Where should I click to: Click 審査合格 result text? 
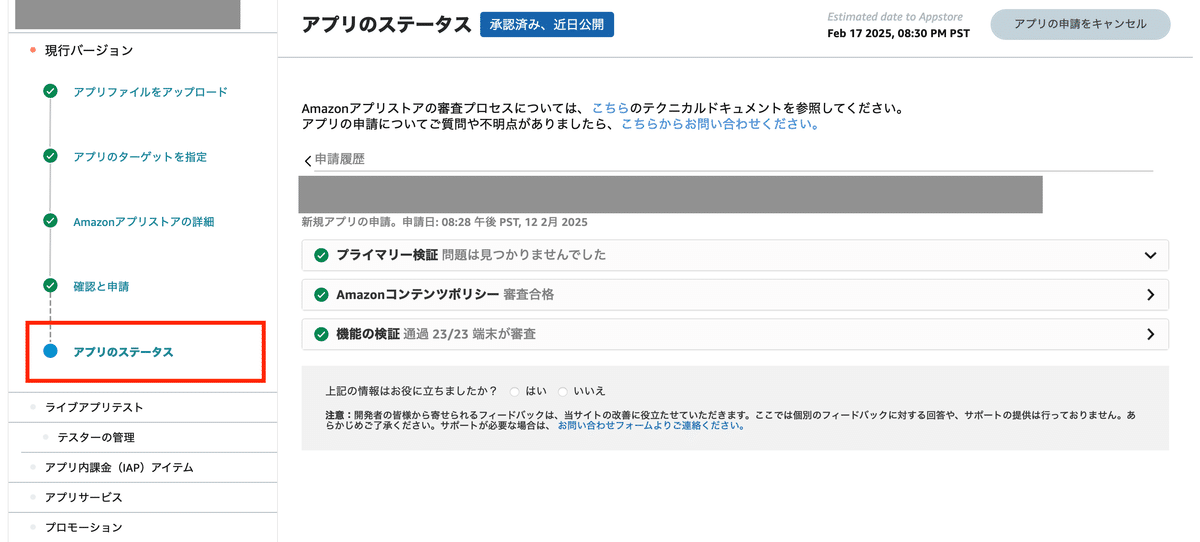(x=528, y=295)
